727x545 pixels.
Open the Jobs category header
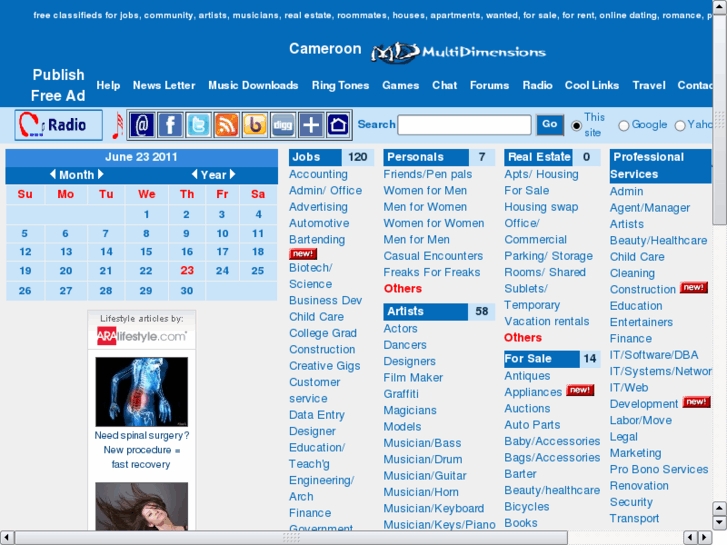(x=306, y=157)
